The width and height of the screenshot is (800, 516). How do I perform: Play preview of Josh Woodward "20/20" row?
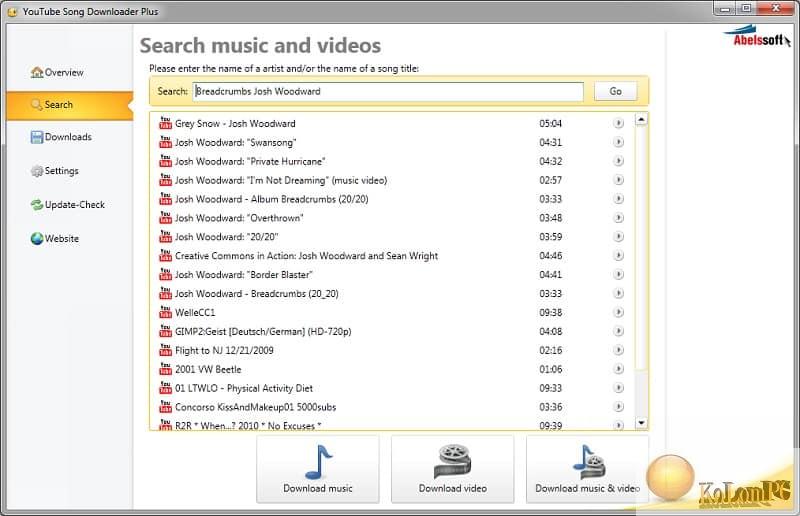click(x=618, y=237)
